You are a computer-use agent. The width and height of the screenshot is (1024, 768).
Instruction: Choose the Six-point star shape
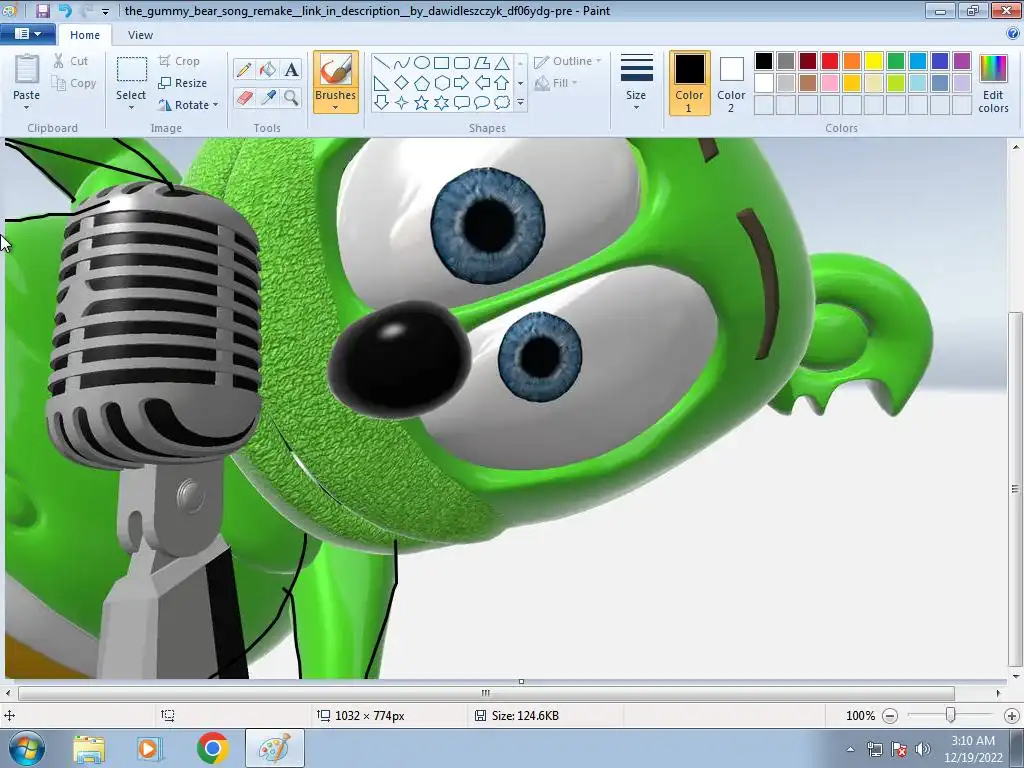pos(441,103)
